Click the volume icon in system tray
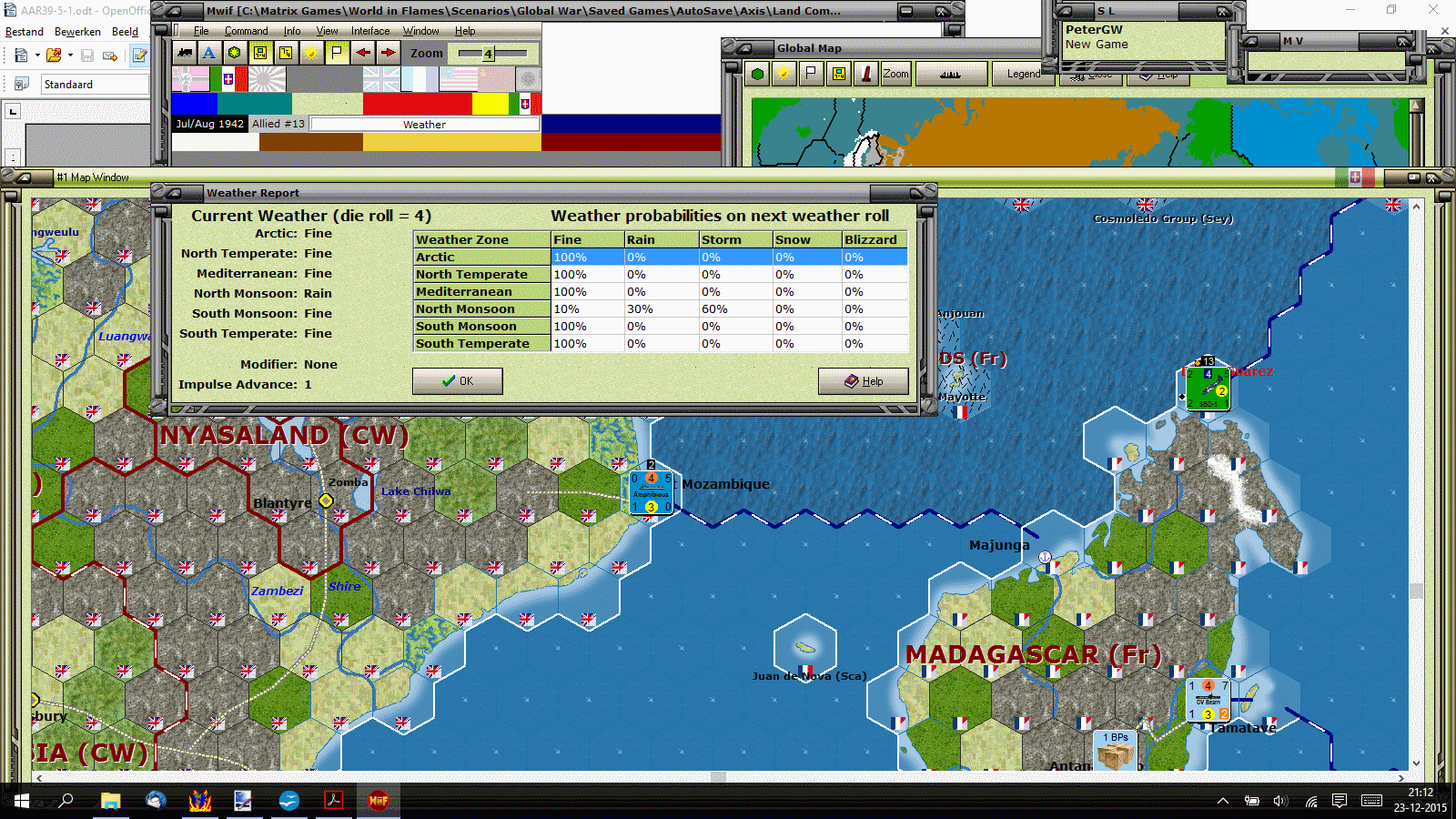The height and width of the screenshot is (819, 1456). click(1280, 801)
